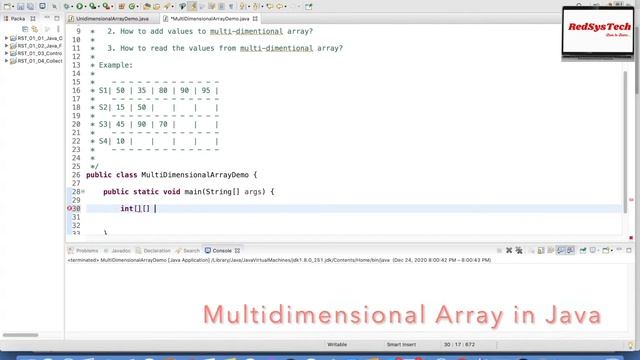The width and height of the screenshot is (640, 360).
Task: Switch to UnidimensionalArrayDemo.java tab
Action: (112, 19)
